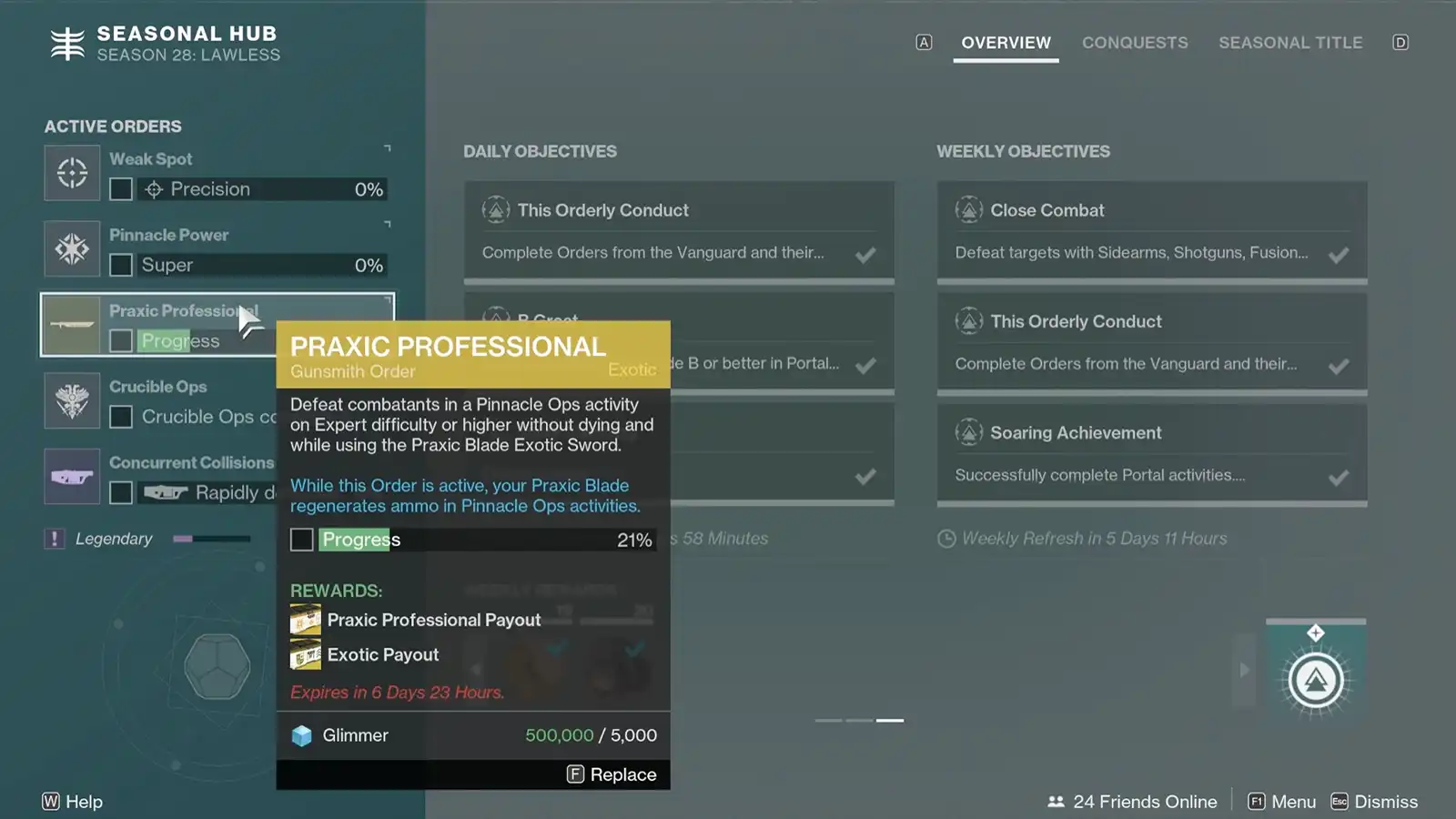The height and width of the screenshot is (819, 1456).
Task: Expand the Weak Spot corner arrow
Action: point(388,147)
